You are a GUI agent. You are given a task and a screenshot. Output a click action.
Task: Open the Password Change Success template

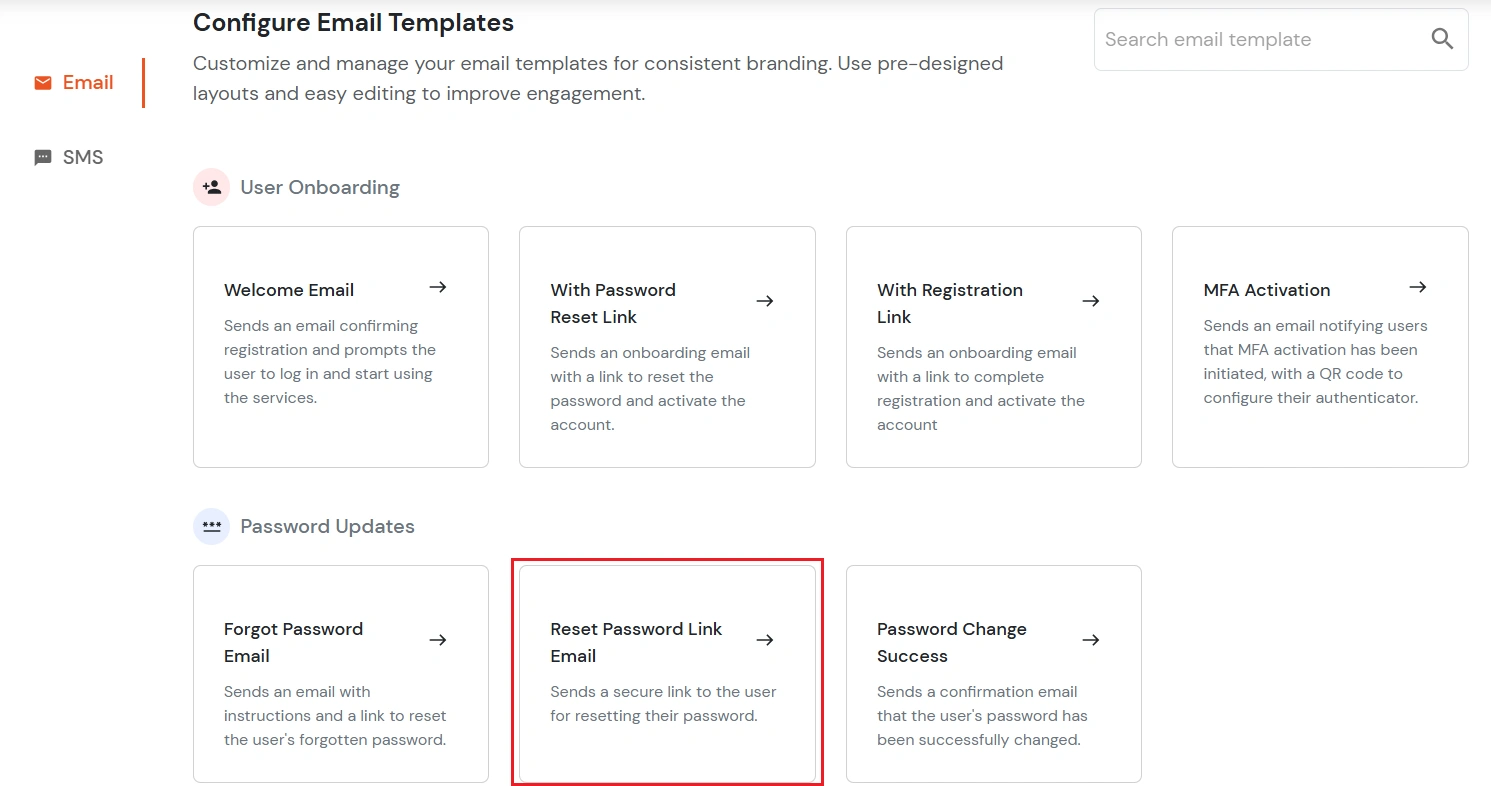tap(993, 673)
